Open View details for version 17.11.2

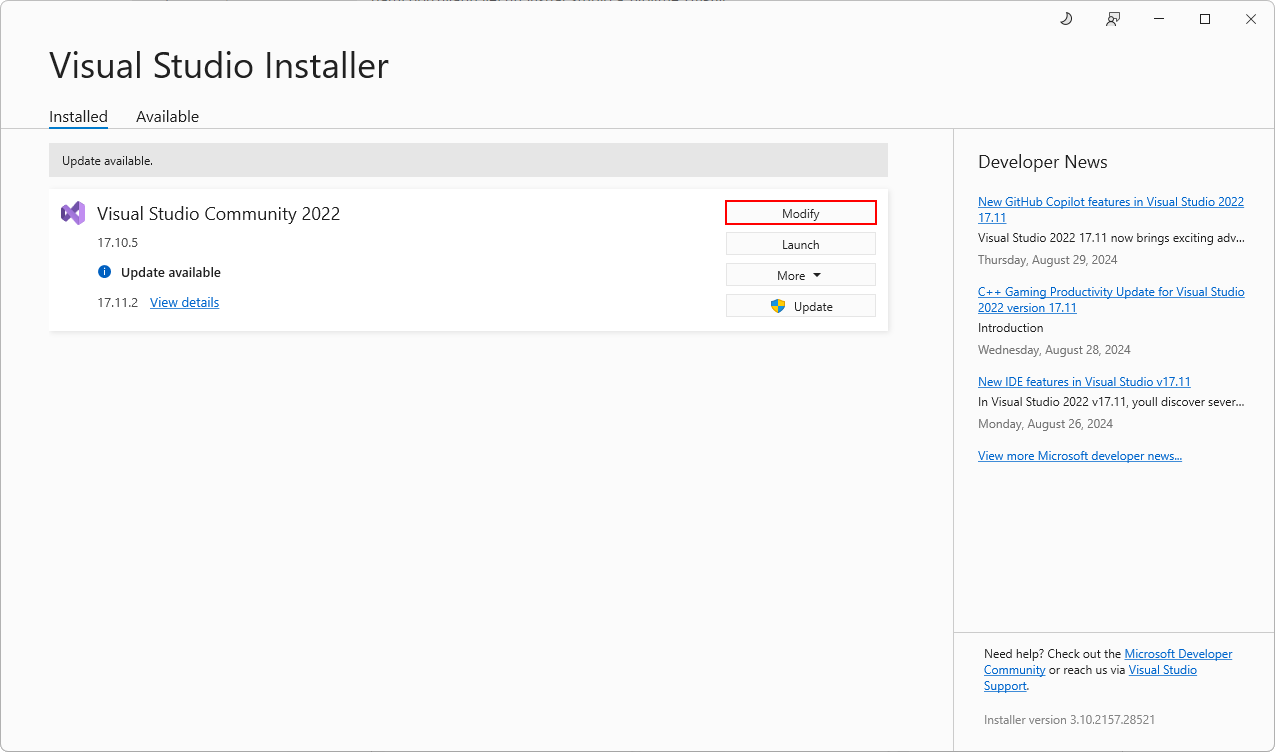[184, 302]
